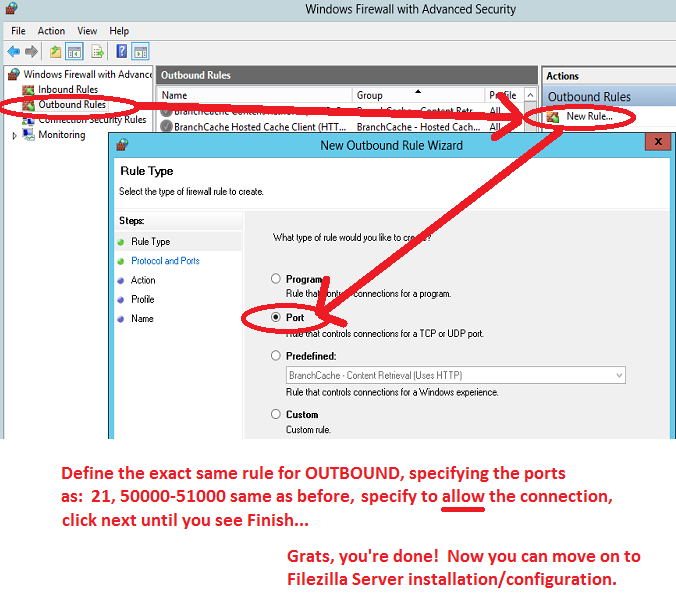Select the BranchCache Hosted Cache Client rule row
Screen dimensions: 676x601
340,127
